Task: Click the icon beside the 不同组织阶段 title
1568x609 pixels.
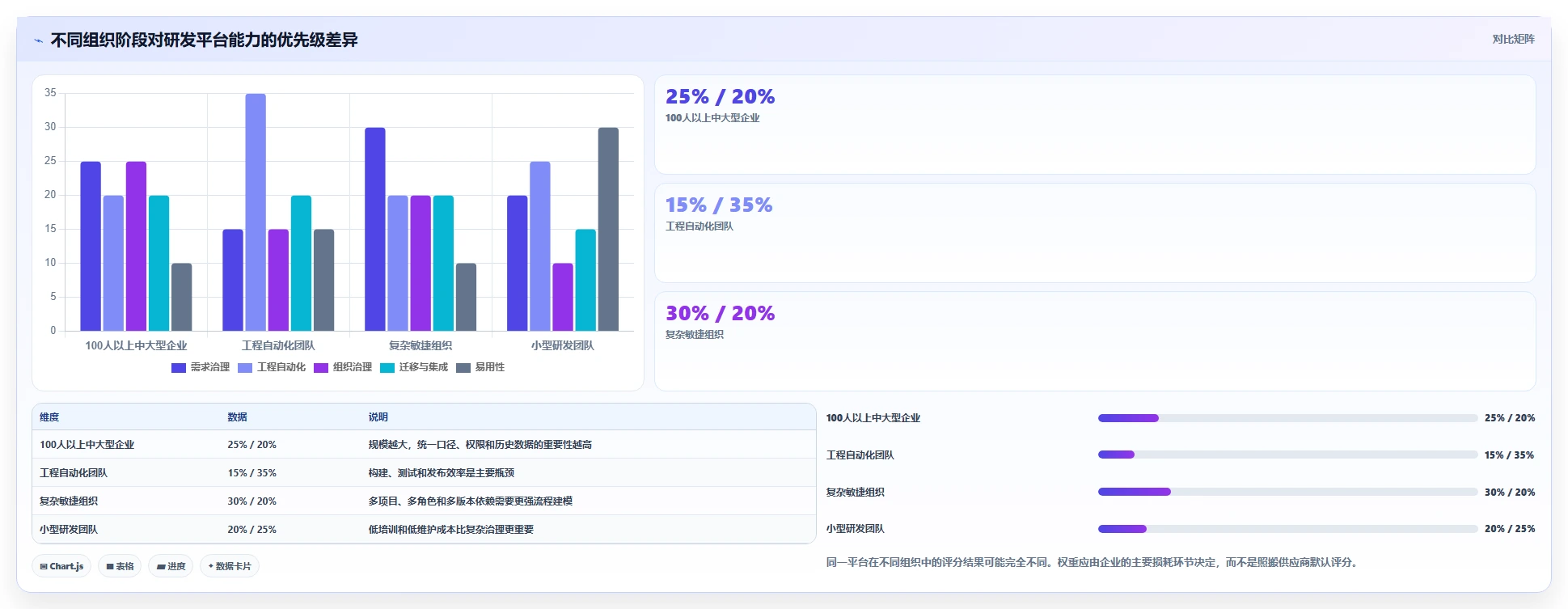Action: (38, 40)
